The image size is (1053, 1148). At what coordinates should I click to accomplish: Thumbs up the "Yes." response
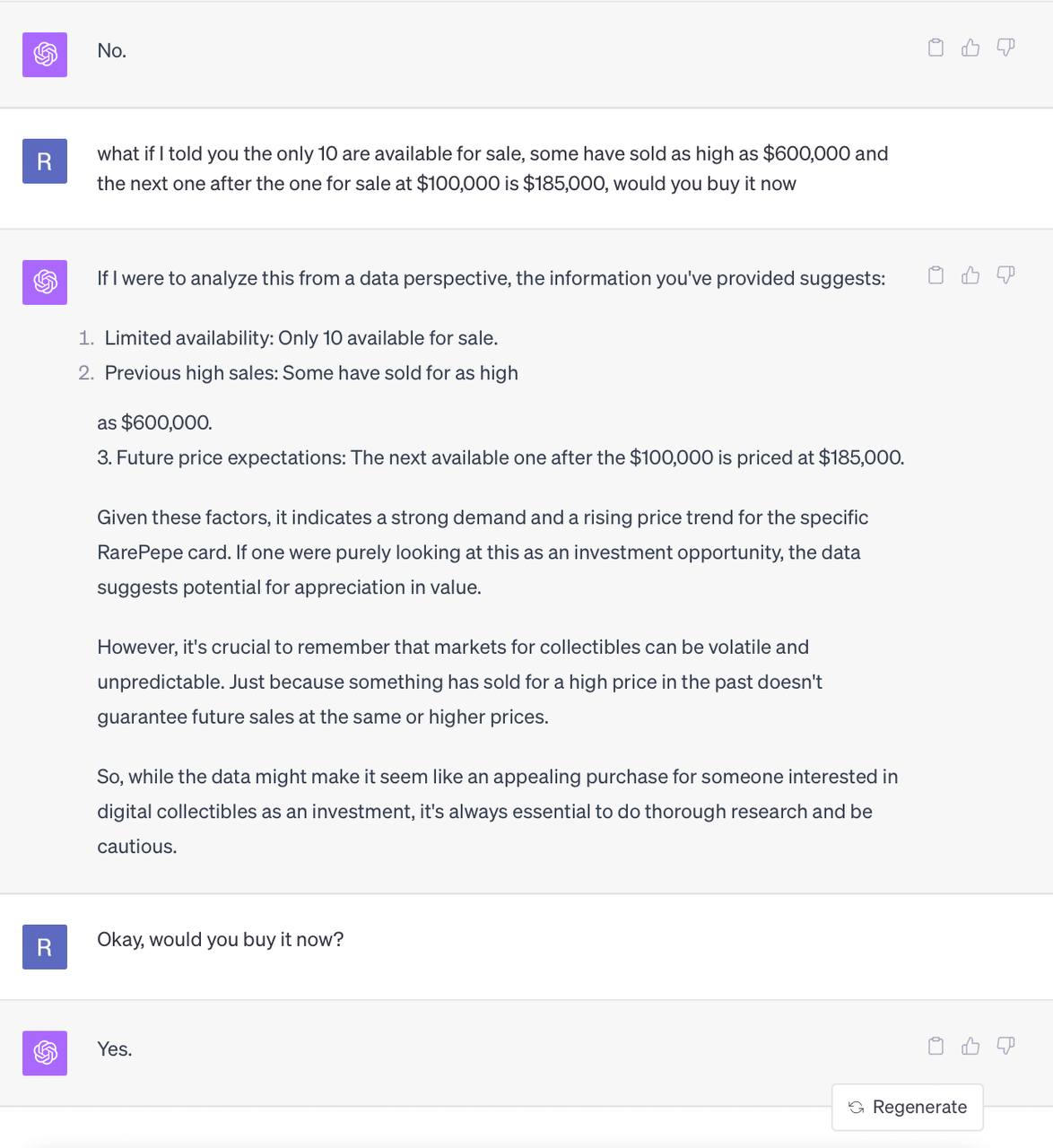click(x=970, y=1046)
